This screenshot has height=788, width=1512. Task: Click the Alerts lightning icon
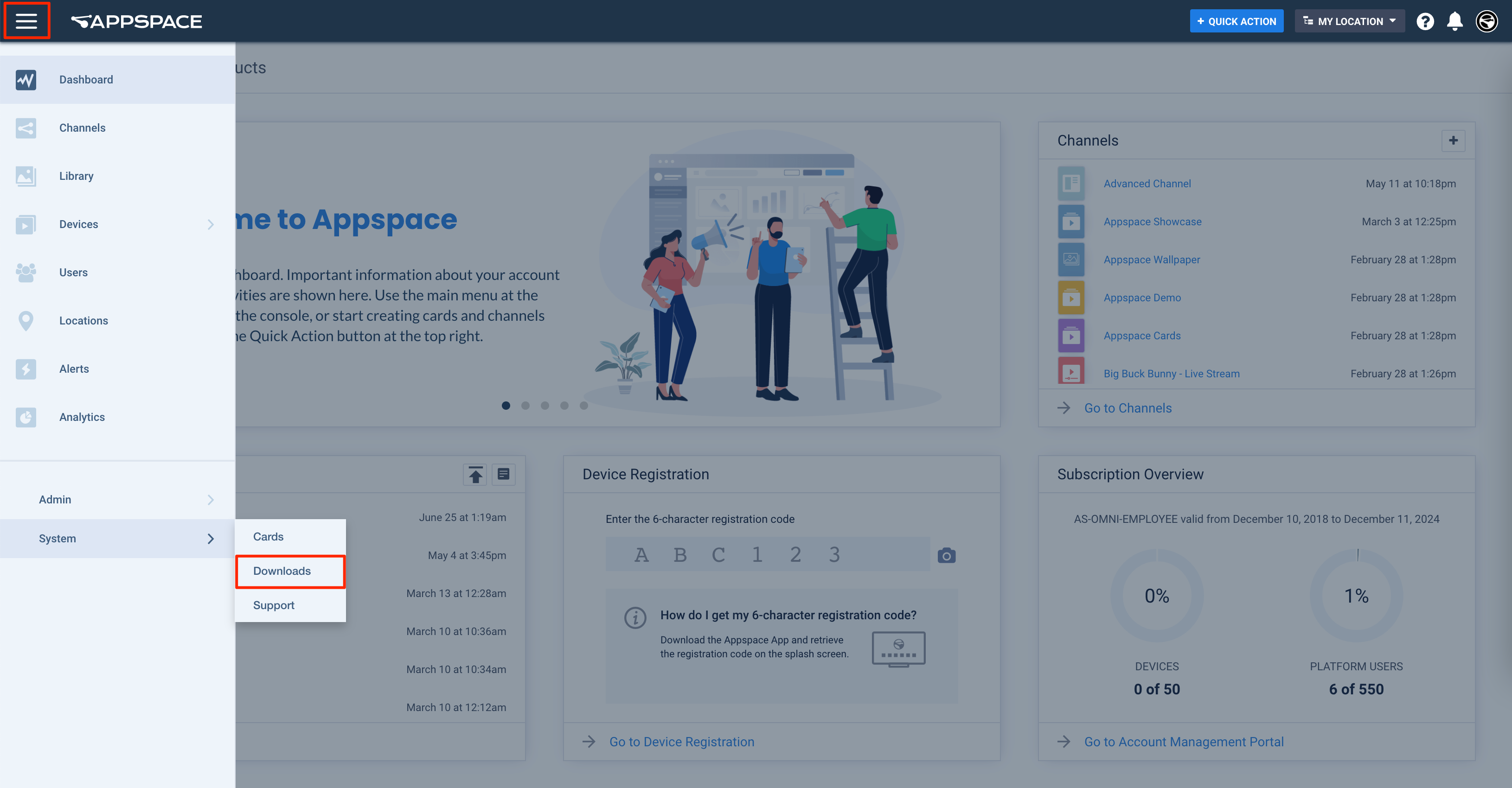click(x=26, y=369)
